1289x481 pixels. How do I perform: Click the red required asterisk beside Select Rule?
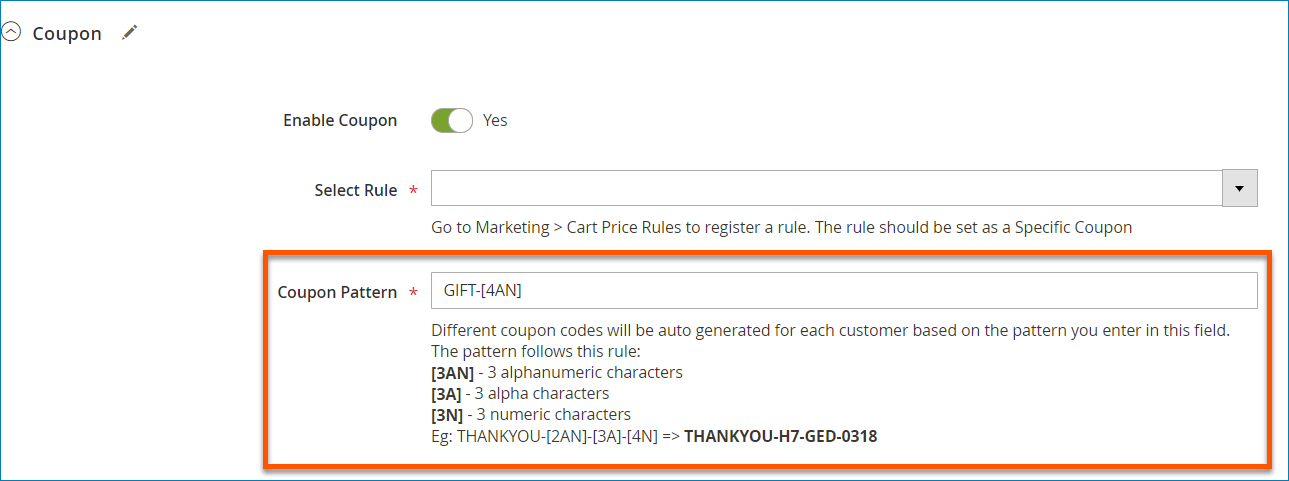click(413, 190)
